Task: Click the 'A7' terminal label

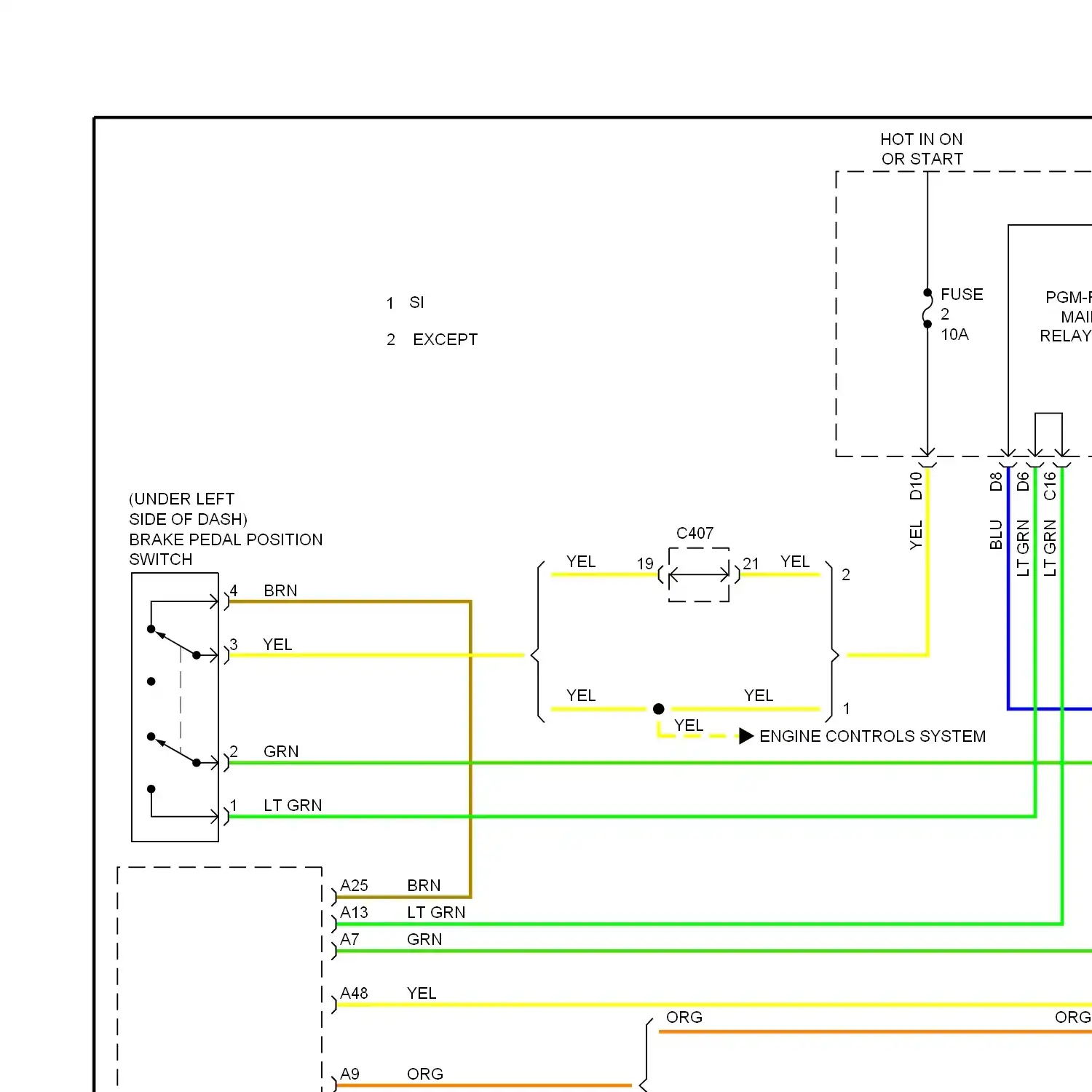Action: 349,939
